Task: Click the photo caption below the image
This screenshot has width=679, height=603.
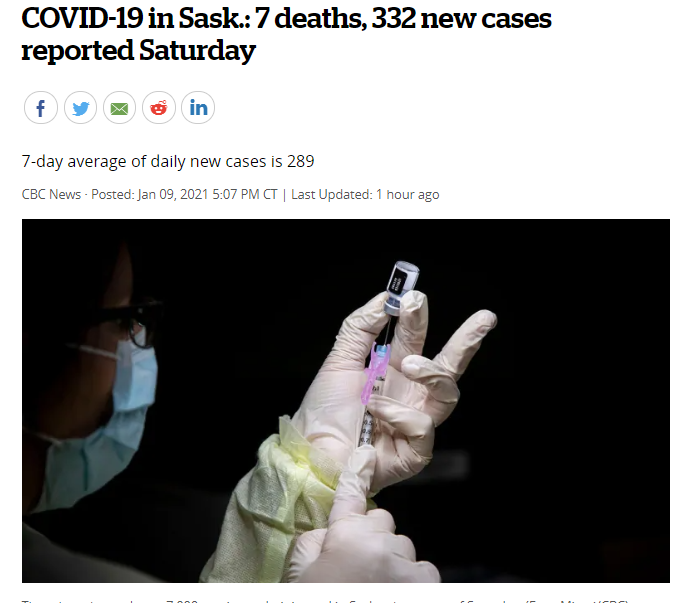Action: (325, 600)
